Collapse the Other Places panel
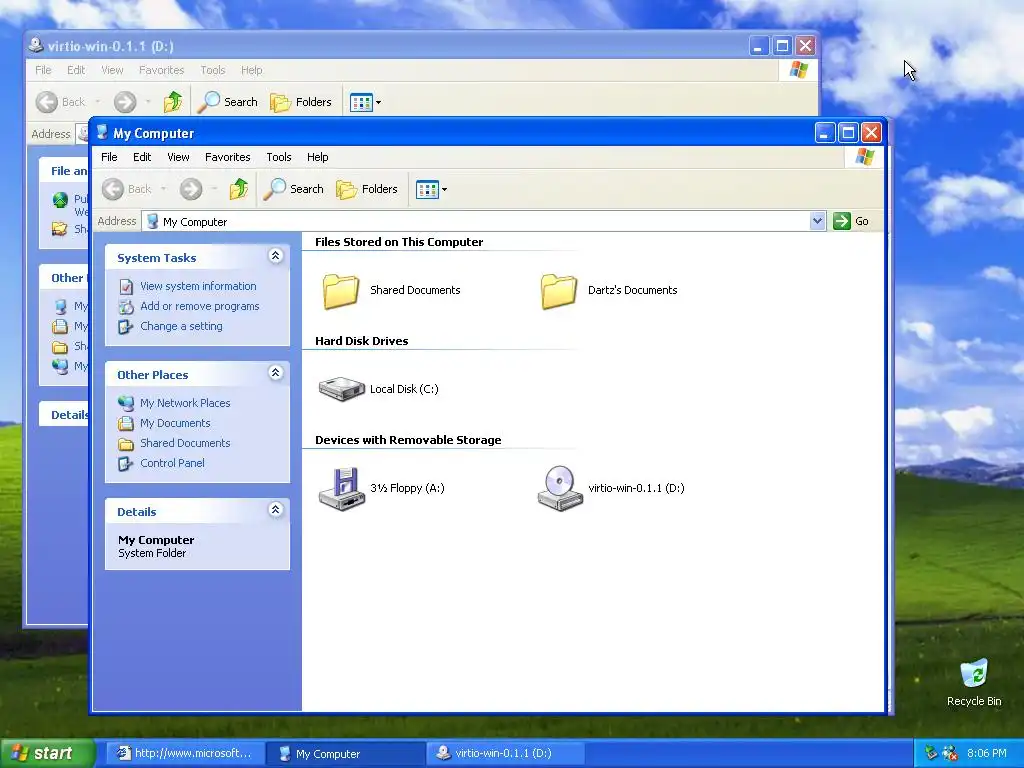This screenshot has width=1024, height=768. tap(276, 373)
